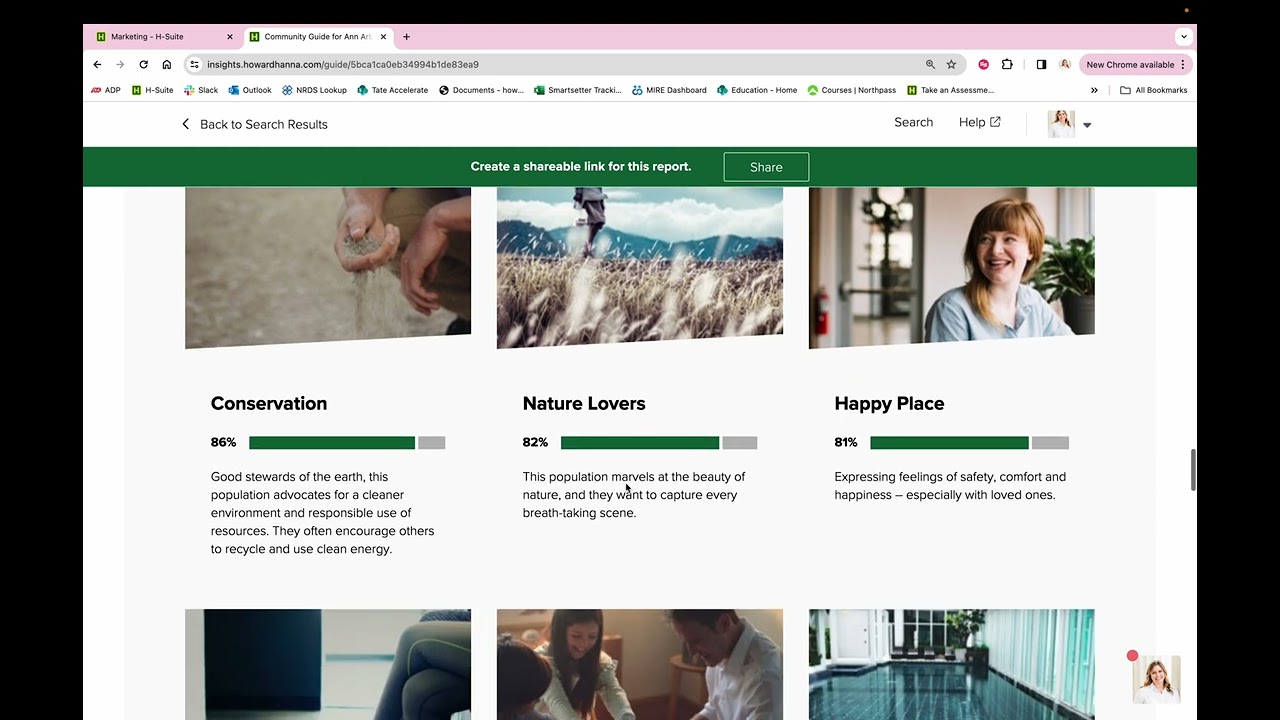Open the H-Suite bookmark

coord(152,90)
